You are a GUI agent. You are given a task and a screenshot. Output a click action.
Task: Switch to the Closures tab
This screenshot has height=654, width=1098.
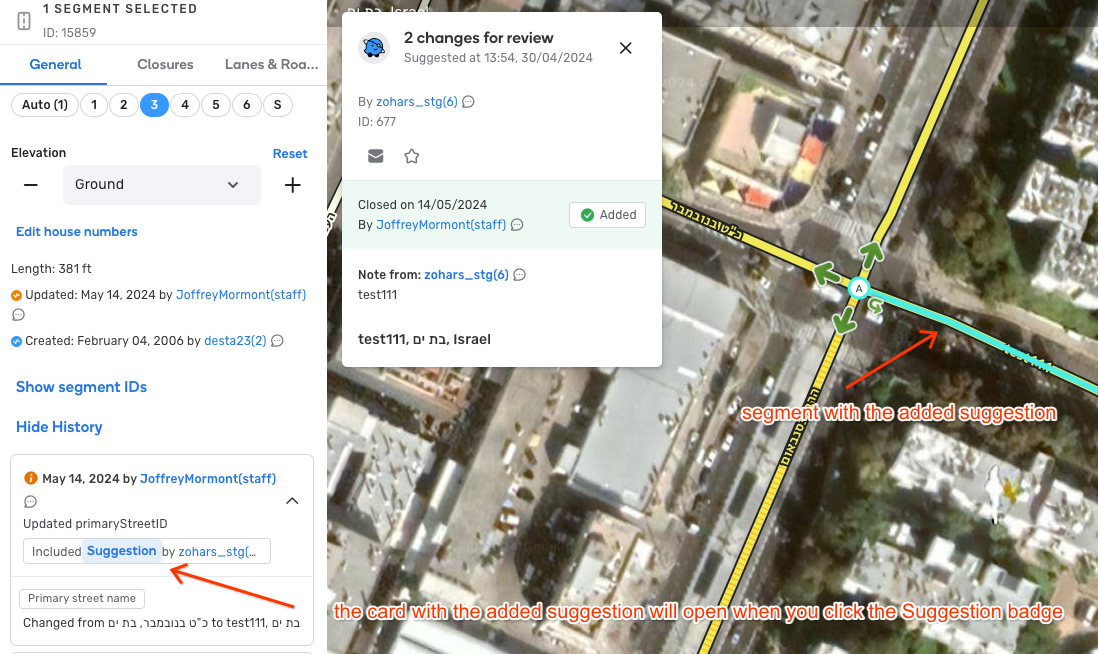pyautogui.click(x=165, y=64)
